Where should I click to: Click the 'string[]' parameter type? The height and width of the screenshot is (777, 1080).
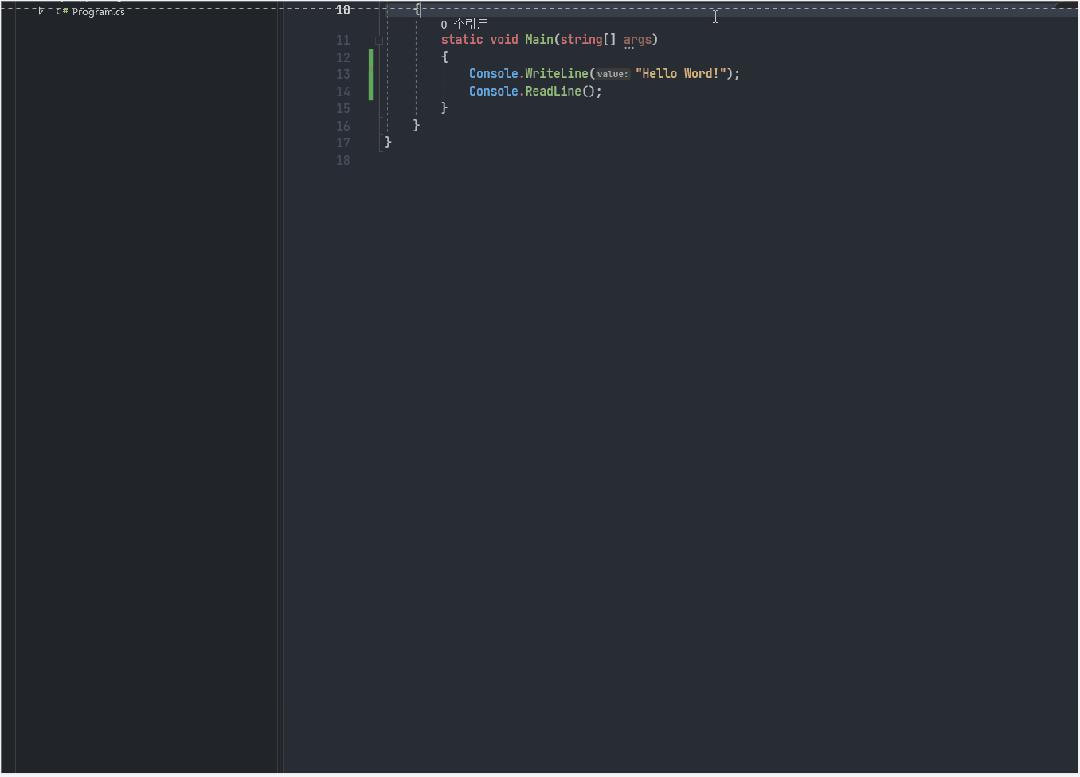(x=588, y=40)
